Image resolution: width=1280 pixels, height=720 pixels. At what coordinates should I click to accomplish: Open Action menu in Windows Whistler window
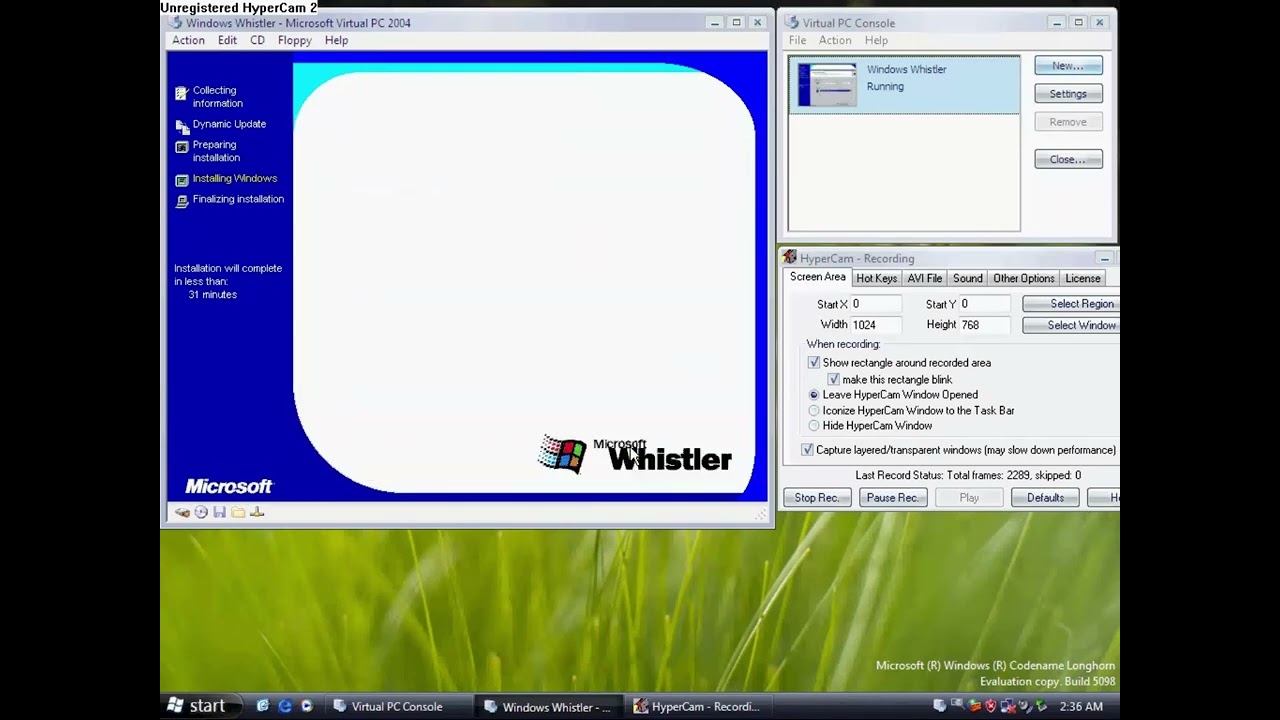coord(188,40)
